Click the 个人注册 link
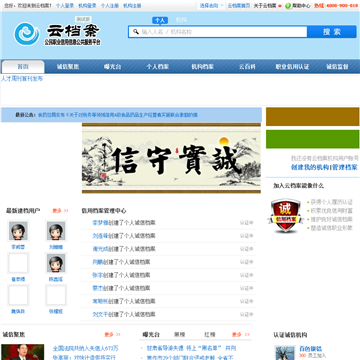 [110, 6]
